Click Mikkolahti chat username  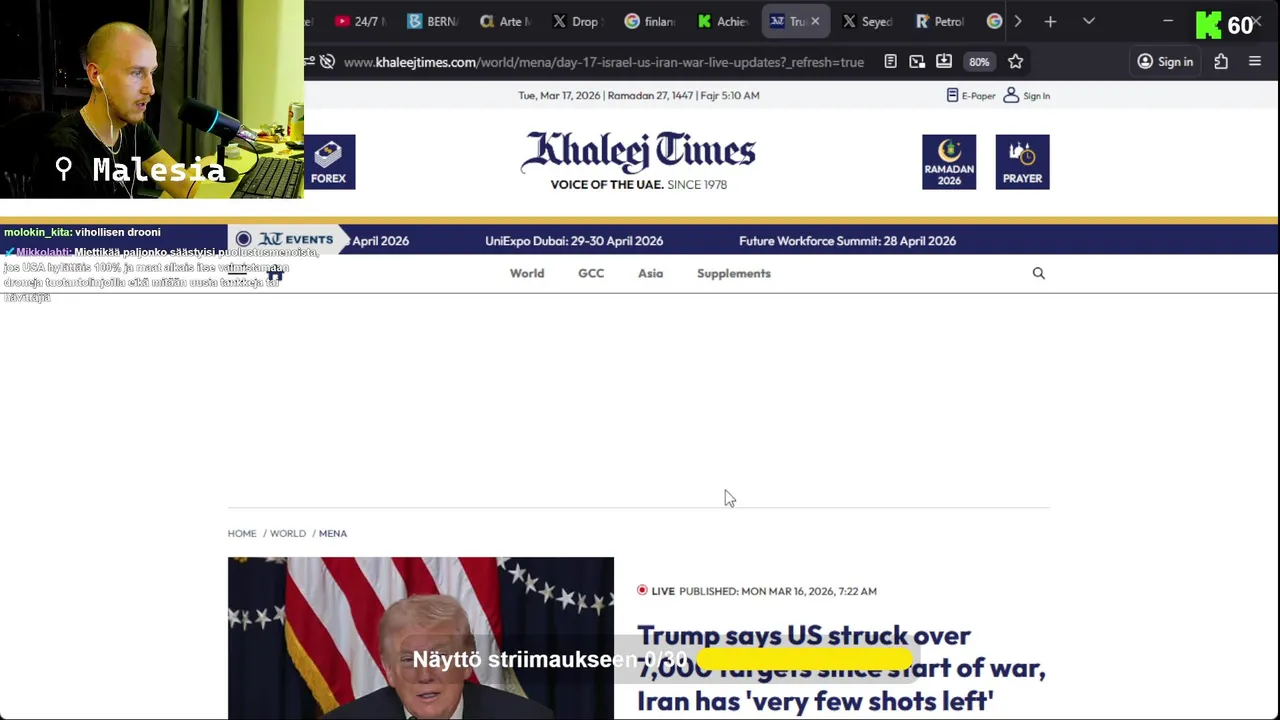point(42,252)
